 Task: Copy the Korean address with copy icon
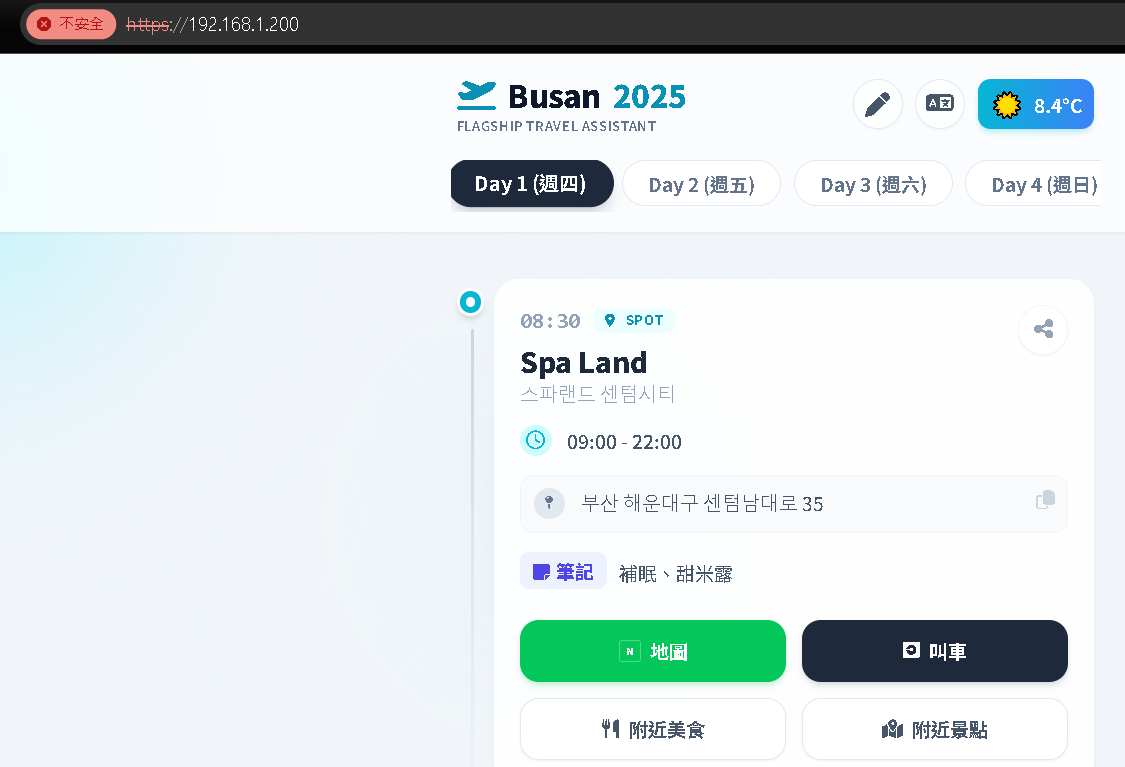tap(1045, 500)
